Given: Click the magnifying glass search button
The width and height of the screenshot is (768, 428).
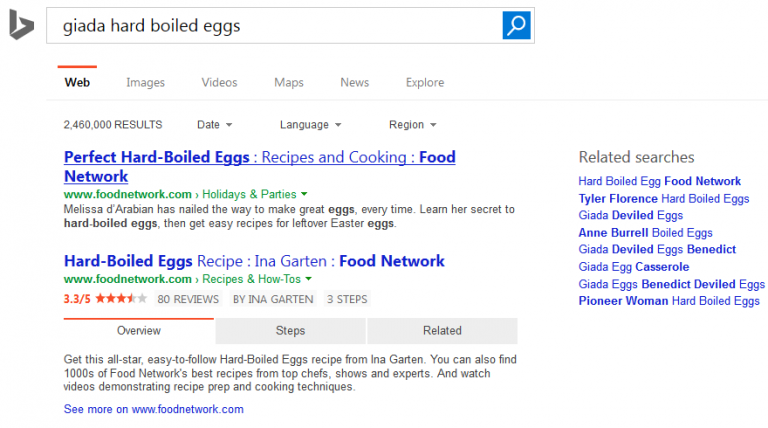Looking at the screenshot, I should [x=516, y=26].
